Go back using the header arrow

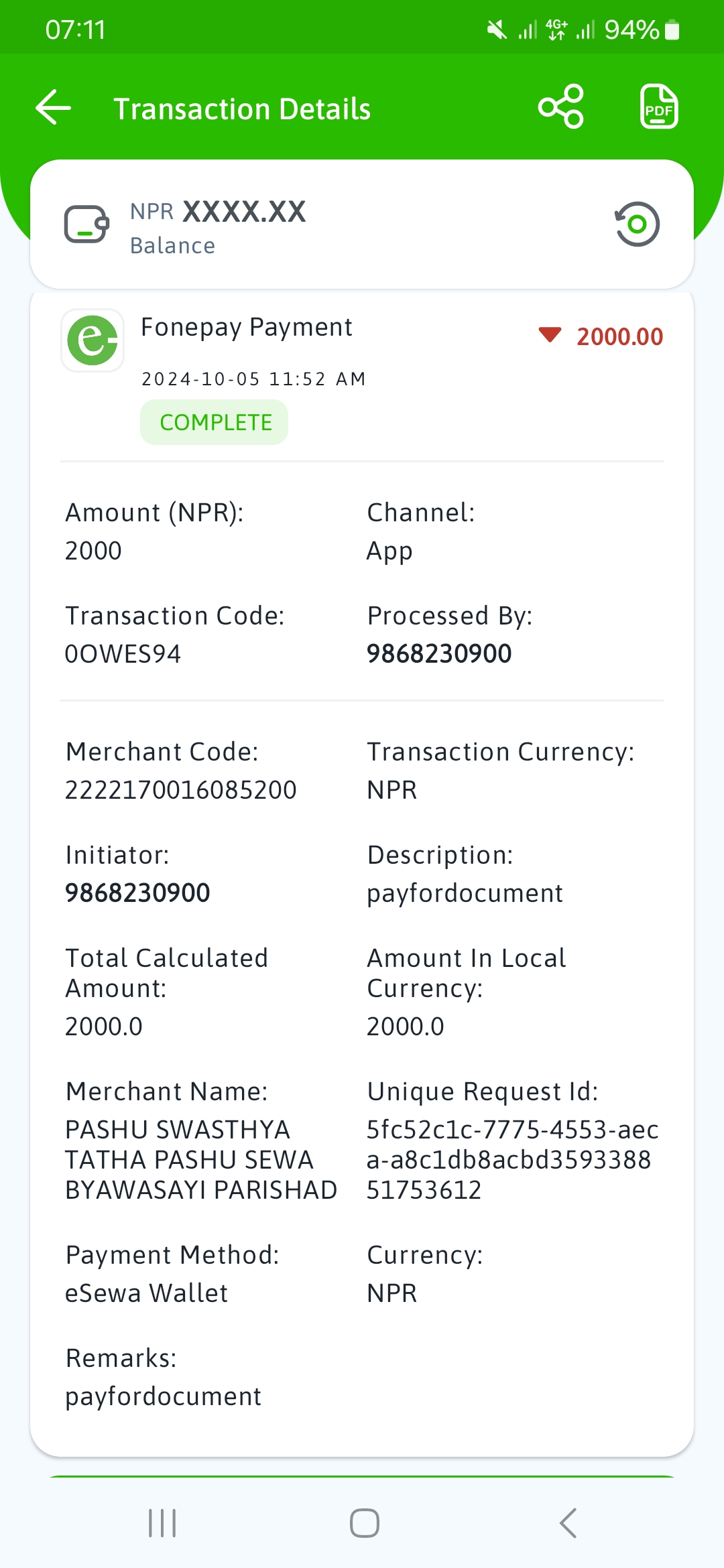click(x=54, y=107)
